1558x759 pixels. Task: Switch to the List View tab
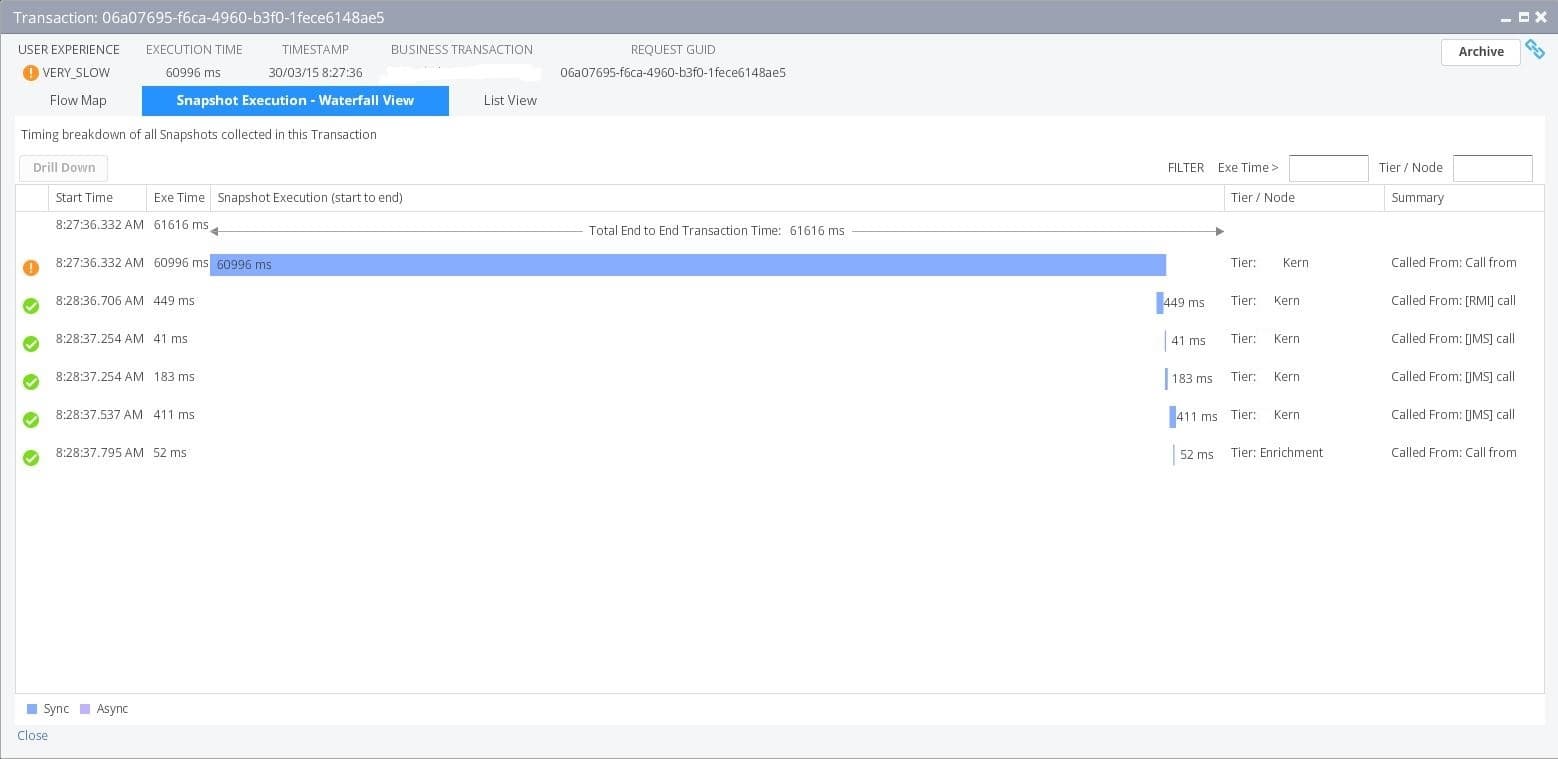coord(510,100)
